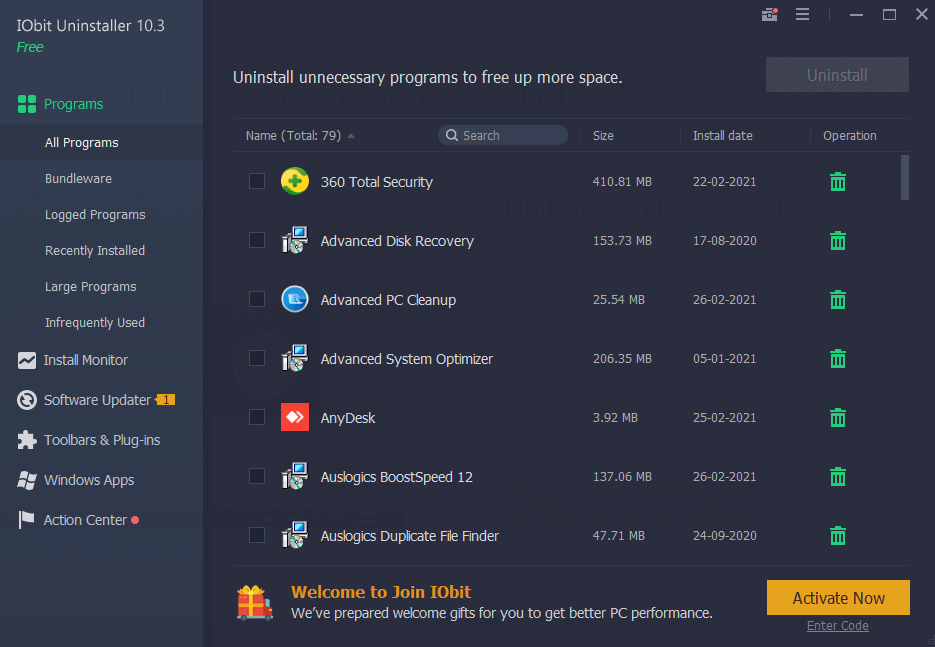The height and width of the screenshot is (647, 935).
Task: Open the Install Monitor panel
Action: coord(85,360)
